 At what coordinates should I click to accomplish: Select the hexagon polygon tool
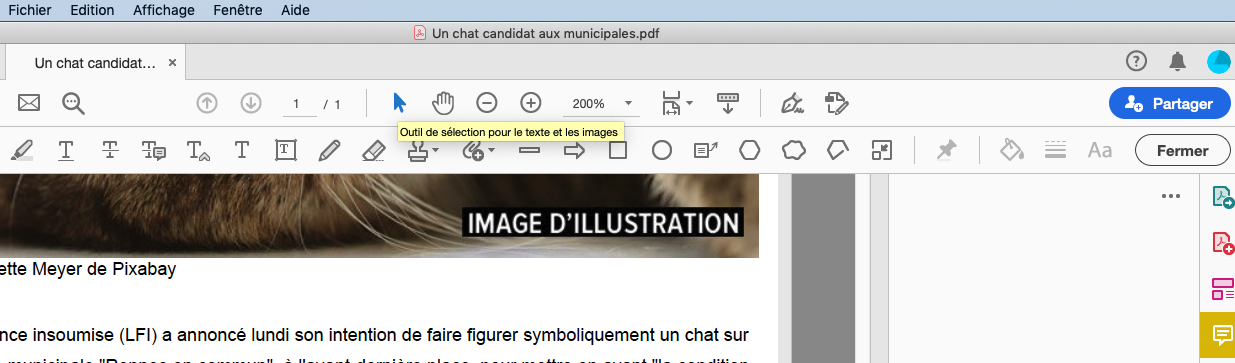pyautogui.click(x=750, y=150)
